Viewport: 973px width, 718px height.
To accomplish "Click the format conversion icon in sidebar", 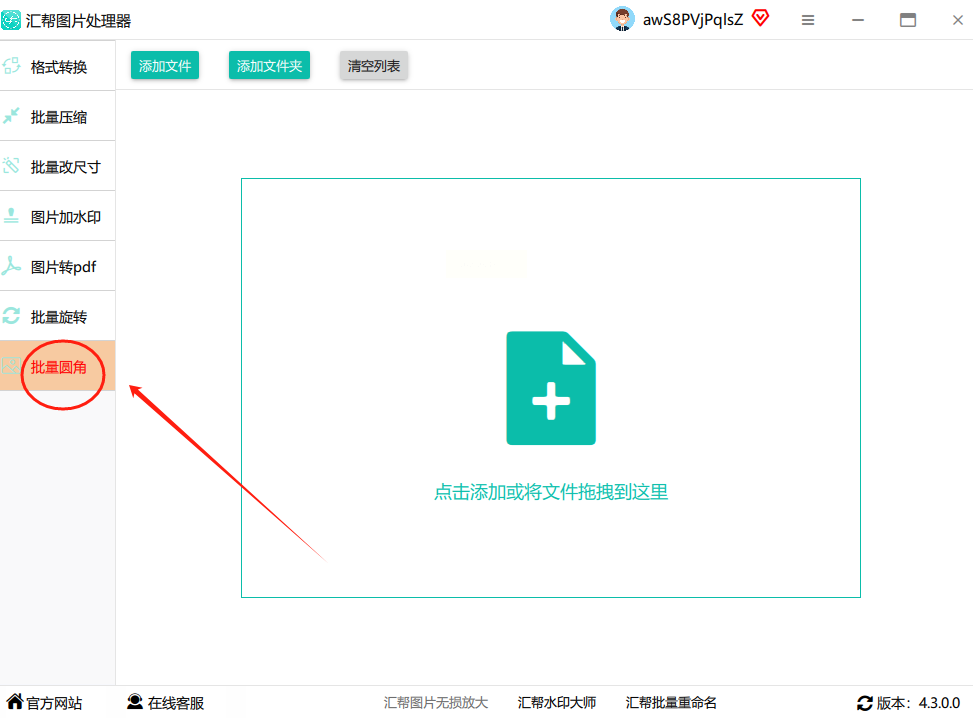I will coord(11,66).
